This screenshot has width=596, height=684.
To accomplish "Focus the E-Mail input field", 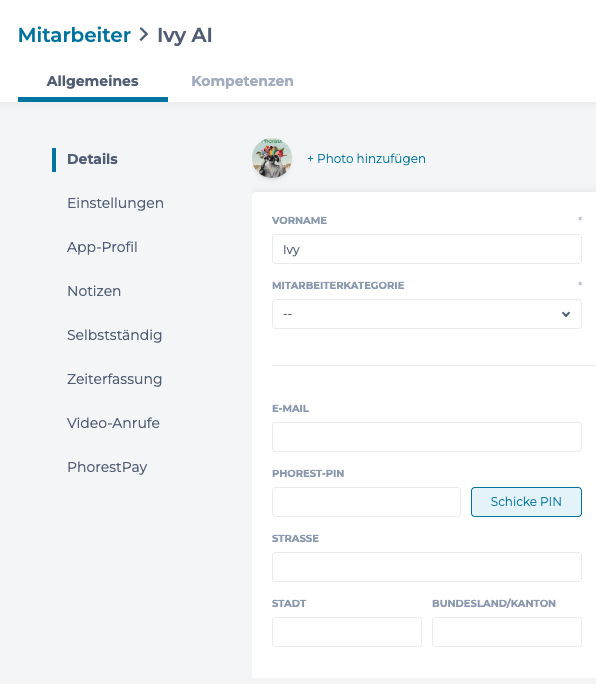I will pyautogui.click(x=427, y=437).
